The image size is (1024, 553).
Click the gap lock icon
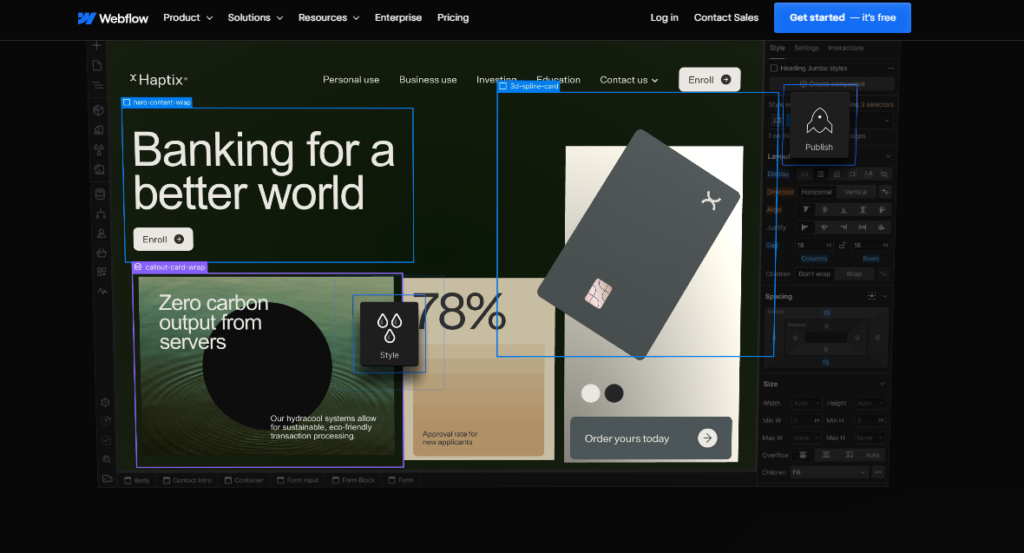point(842,245)
